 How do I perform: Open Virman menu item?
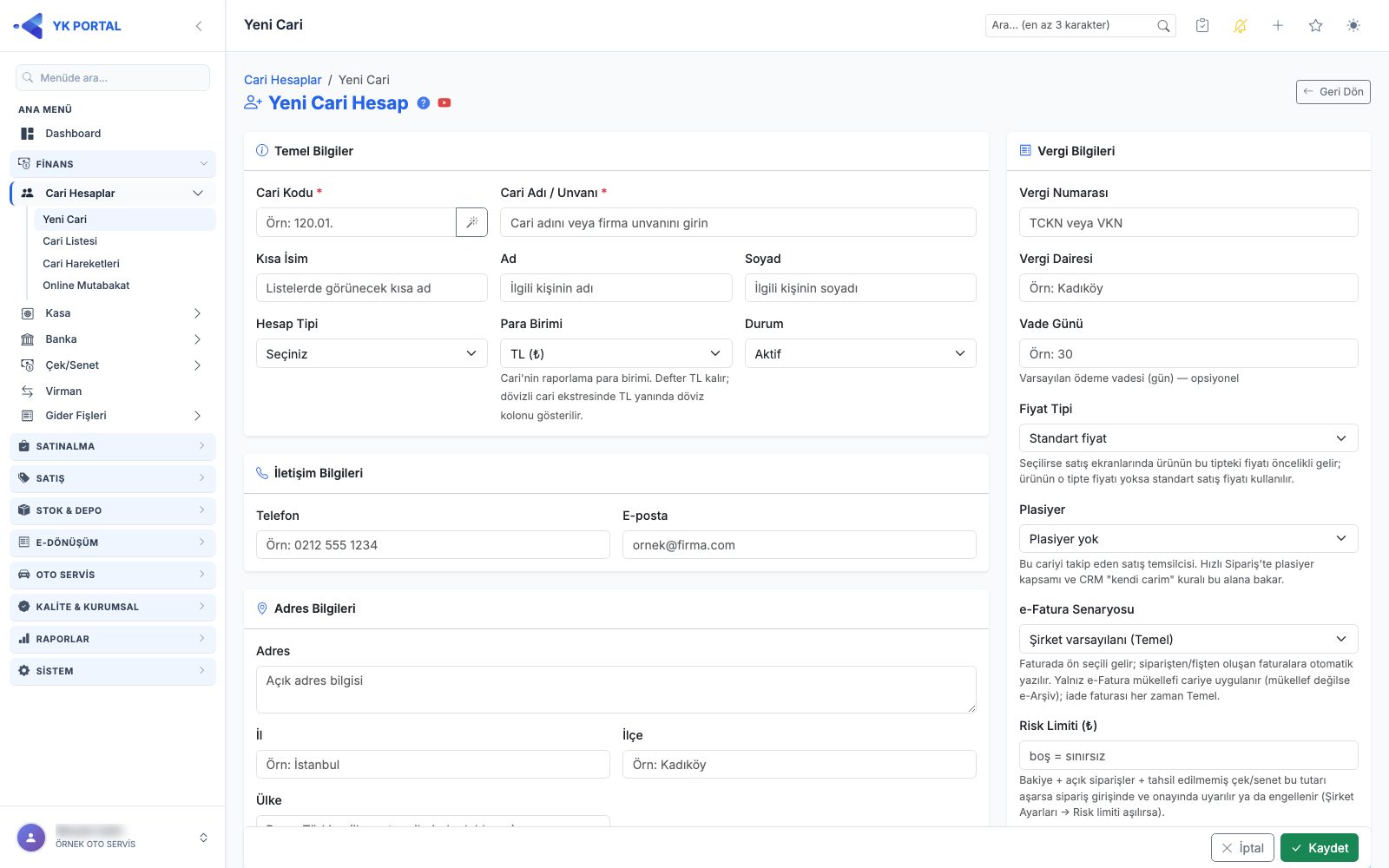point(113,391)
